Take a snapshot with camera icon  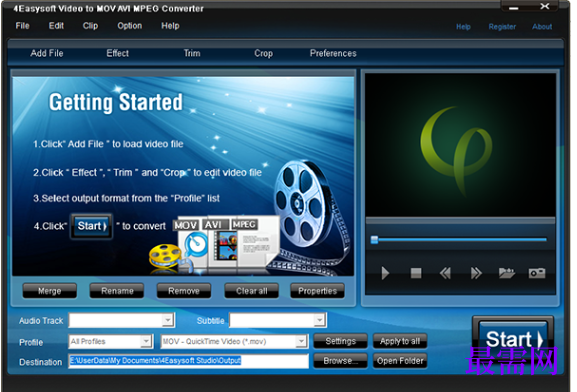(x=537, y=273)
